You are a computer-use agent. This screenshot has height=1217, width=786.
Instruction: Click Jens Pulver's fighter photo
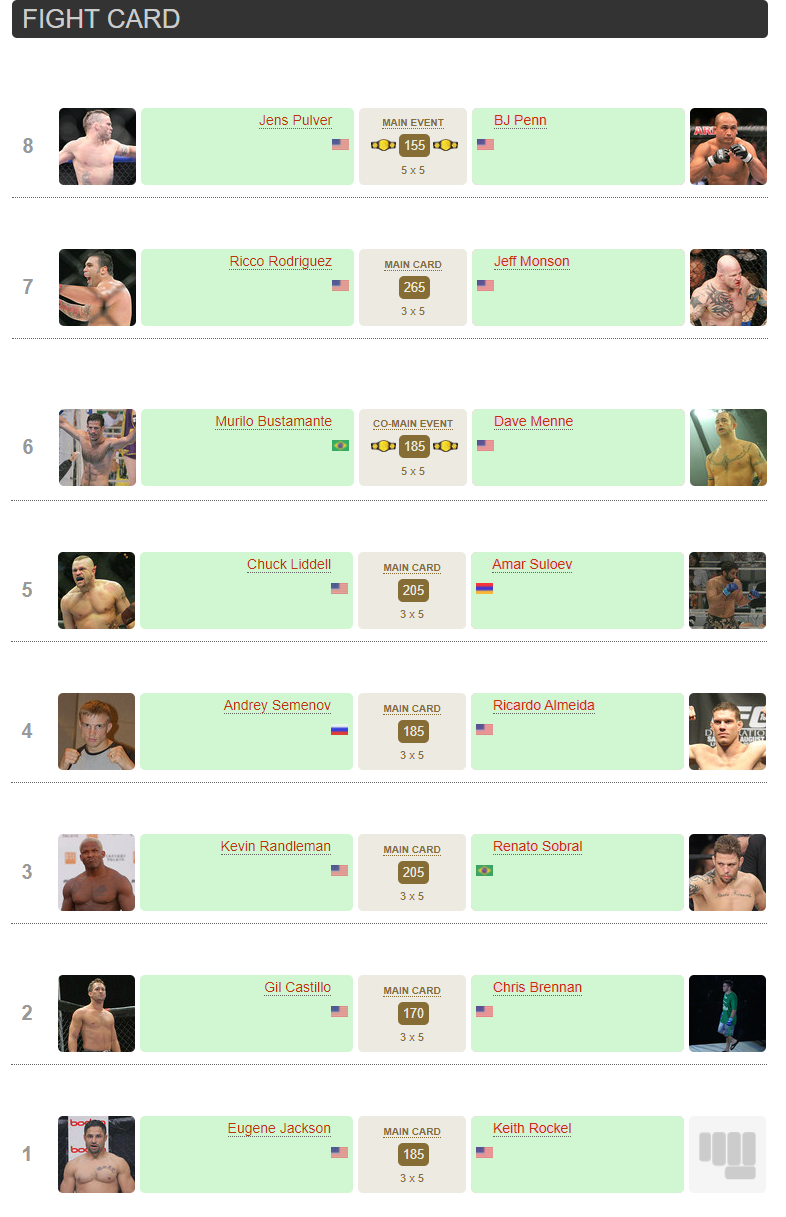click(x=97, y=146)
